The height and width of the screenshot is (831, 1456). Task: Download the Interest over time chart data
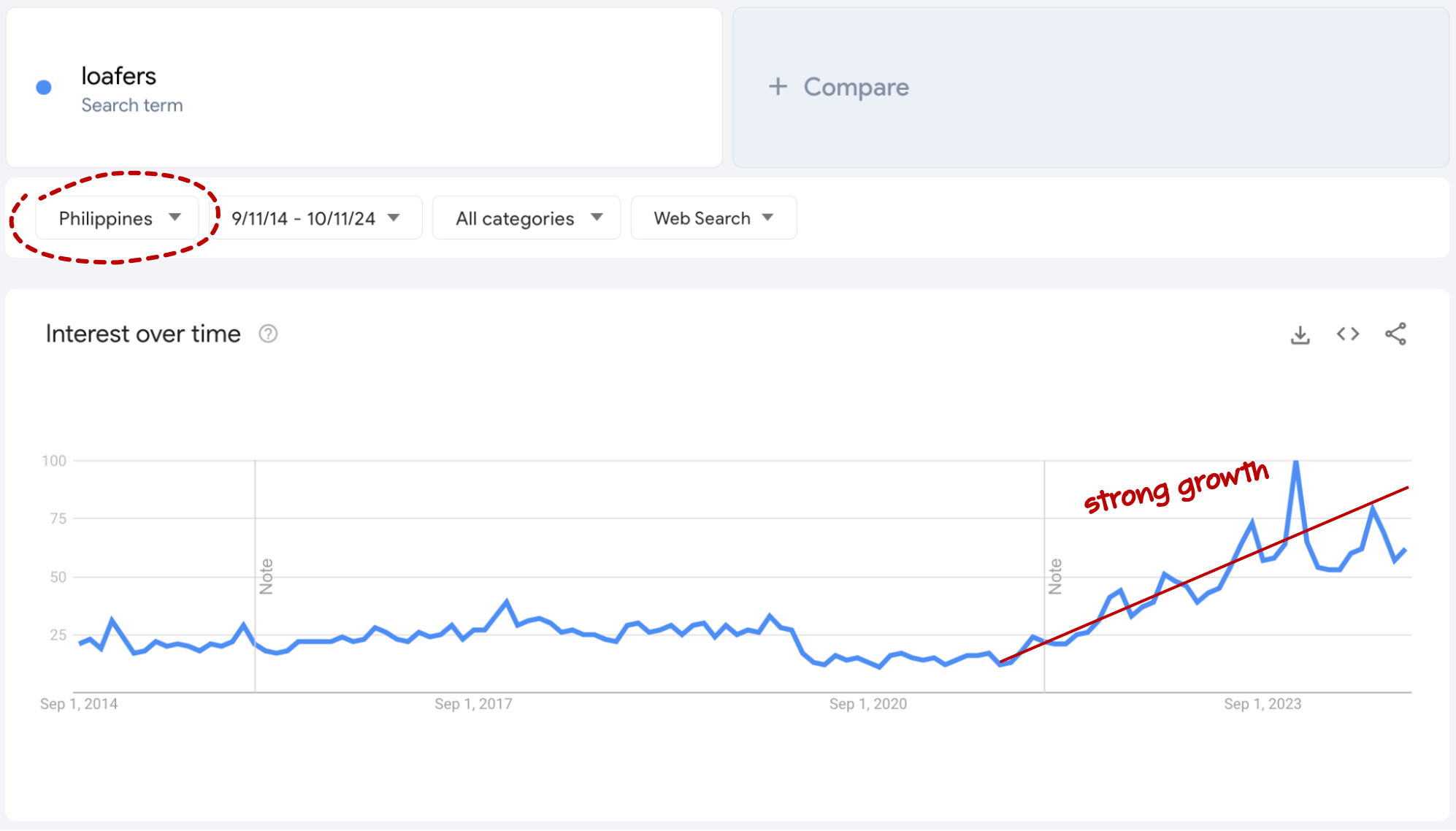(1300, 334)
